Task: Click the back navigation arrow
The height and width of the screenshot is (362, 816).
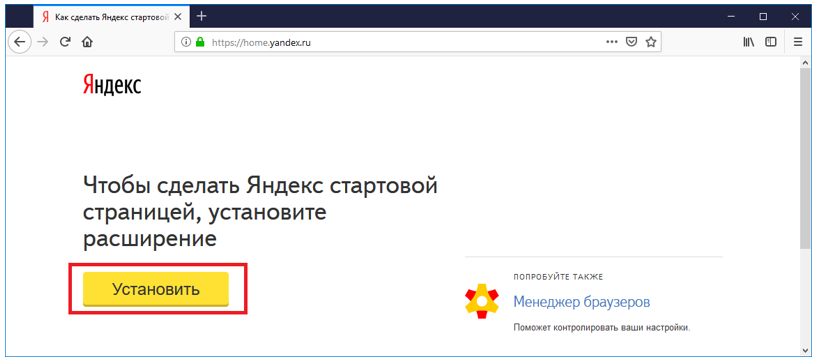Action: (20, 42)
